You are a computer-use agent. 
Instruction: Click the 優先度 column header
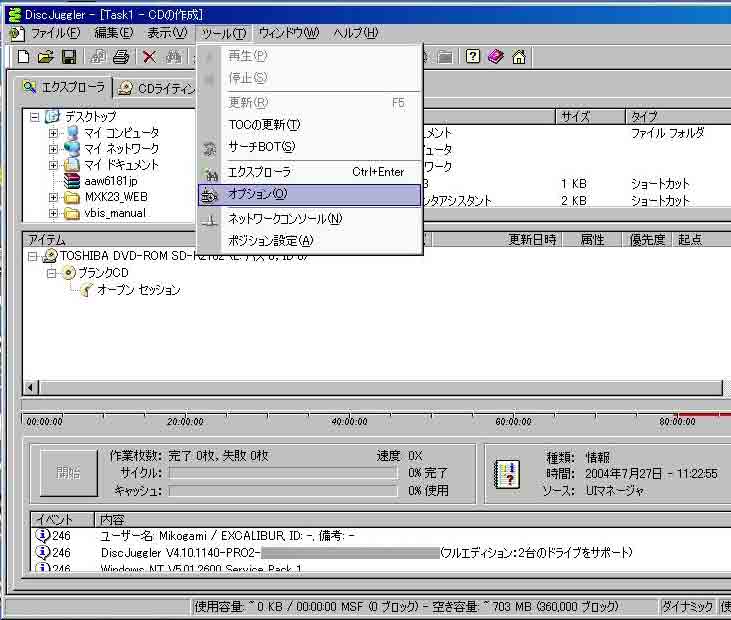(647, 240)
